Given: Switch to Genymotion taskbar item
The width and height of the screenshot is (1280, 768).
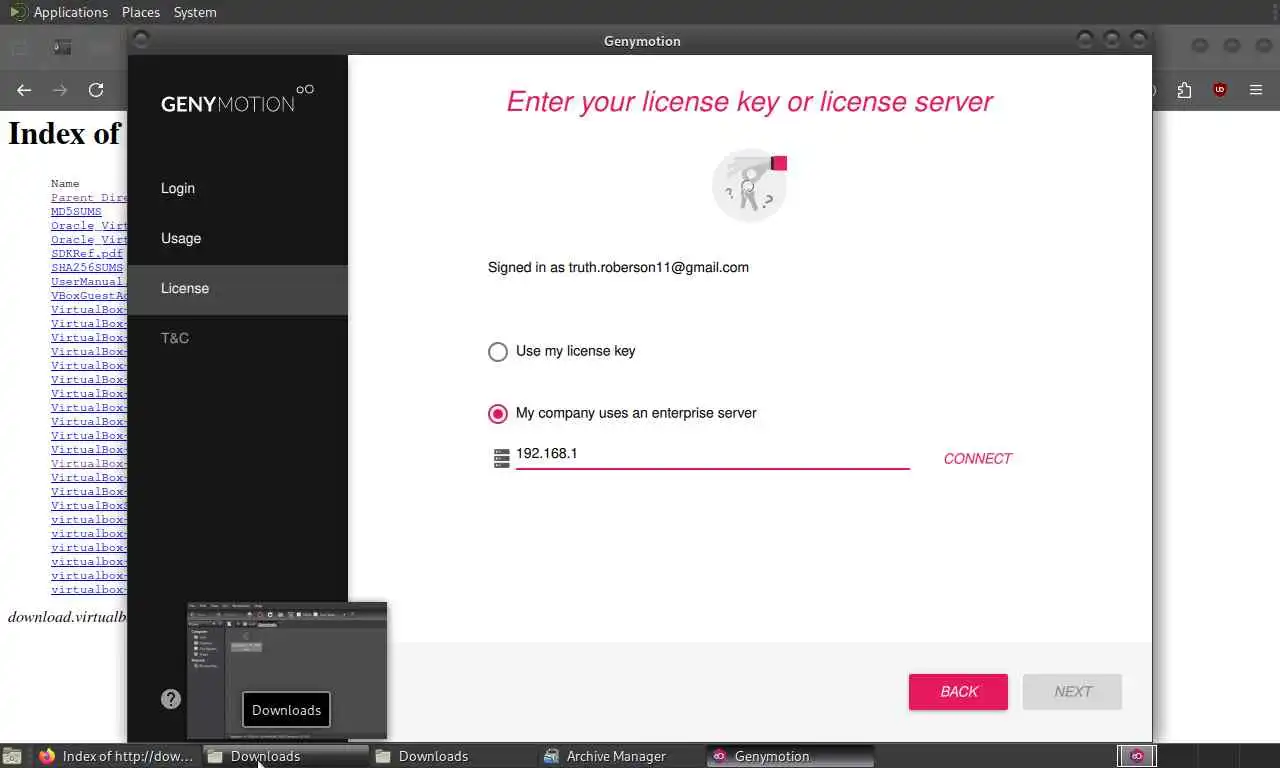Looking at the screenshot, I should (x=790, y=756).
